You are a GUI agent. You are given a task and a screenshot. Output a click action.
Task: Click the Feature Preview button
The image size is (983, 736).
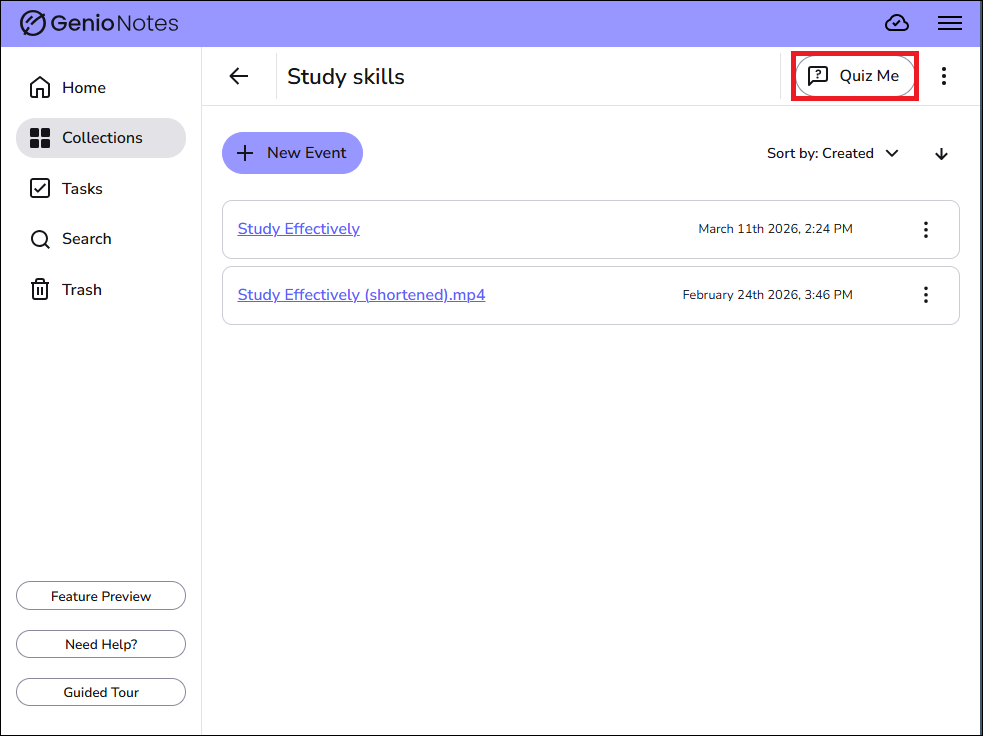[x=101, y=596]
